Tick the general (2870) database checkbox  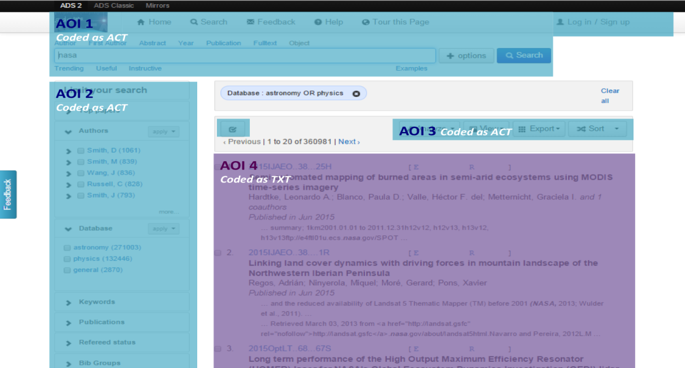pos(67,270)
